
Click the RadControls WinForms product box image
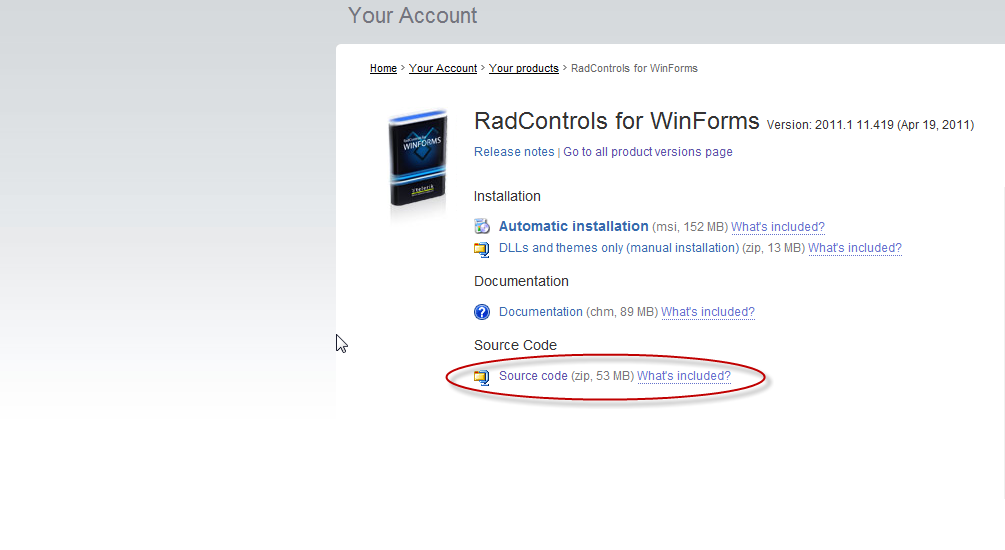(x=418, y=160)
